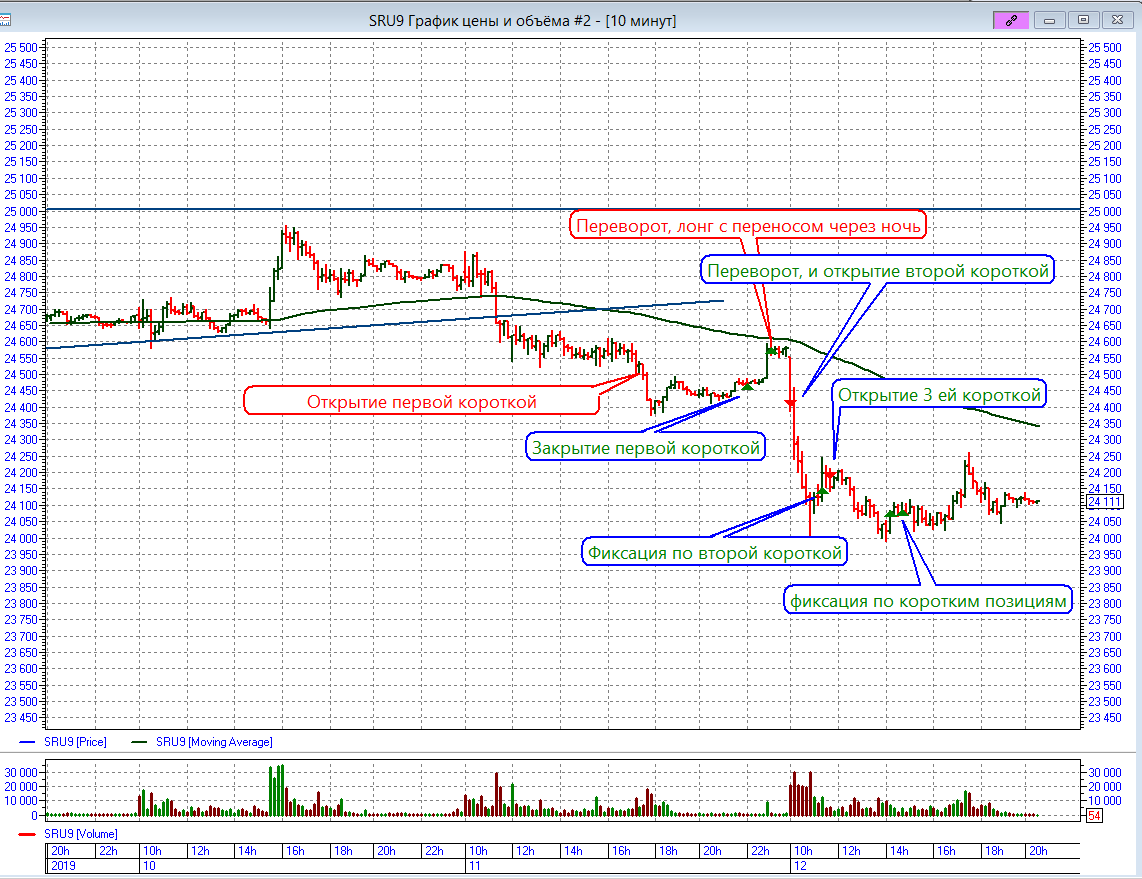Click the blue line marker beside SRU9 [Price]
The width and height of the screenshot is (1142, 879).
29,742
